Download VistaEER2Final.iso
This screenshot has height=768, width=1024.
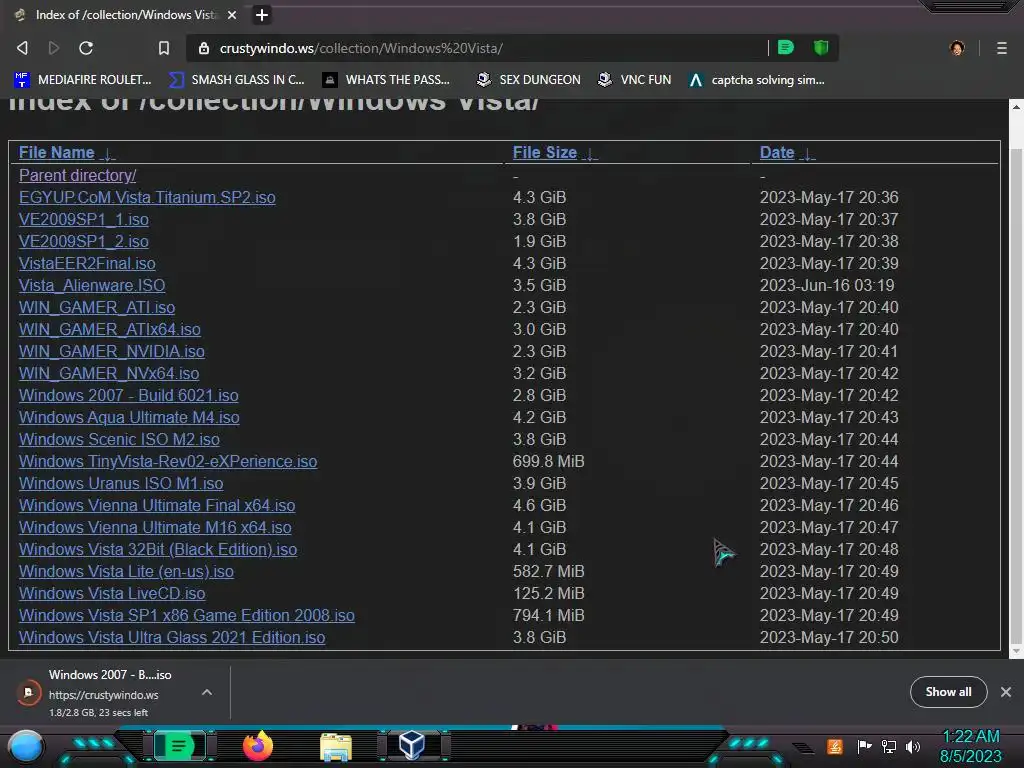pos(87,263)
